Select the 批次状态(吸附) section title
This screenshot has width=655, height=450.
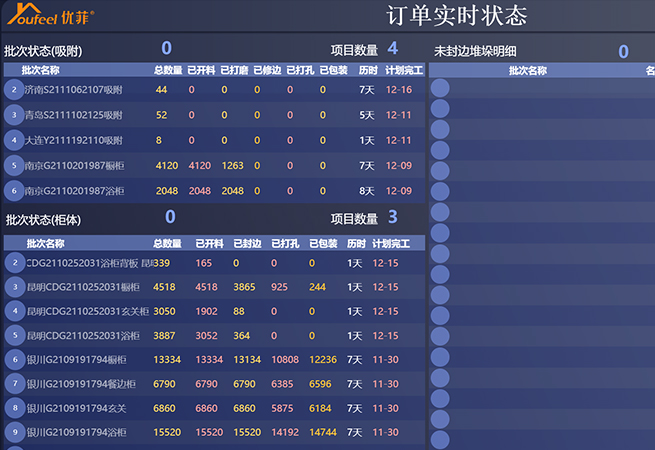coord(43,50)
